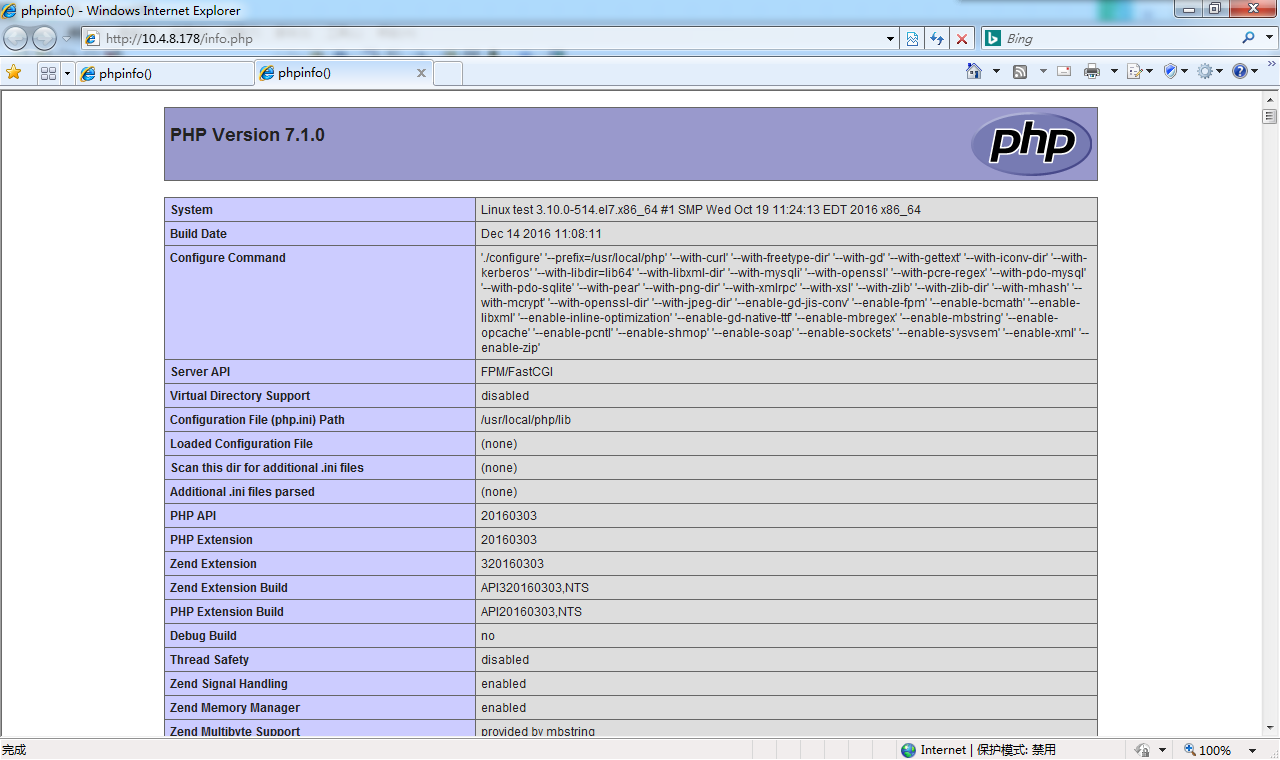1280x760 pixels.
Task: Refresh the page with the Refresh icon
Action: [x=937, y=39]
